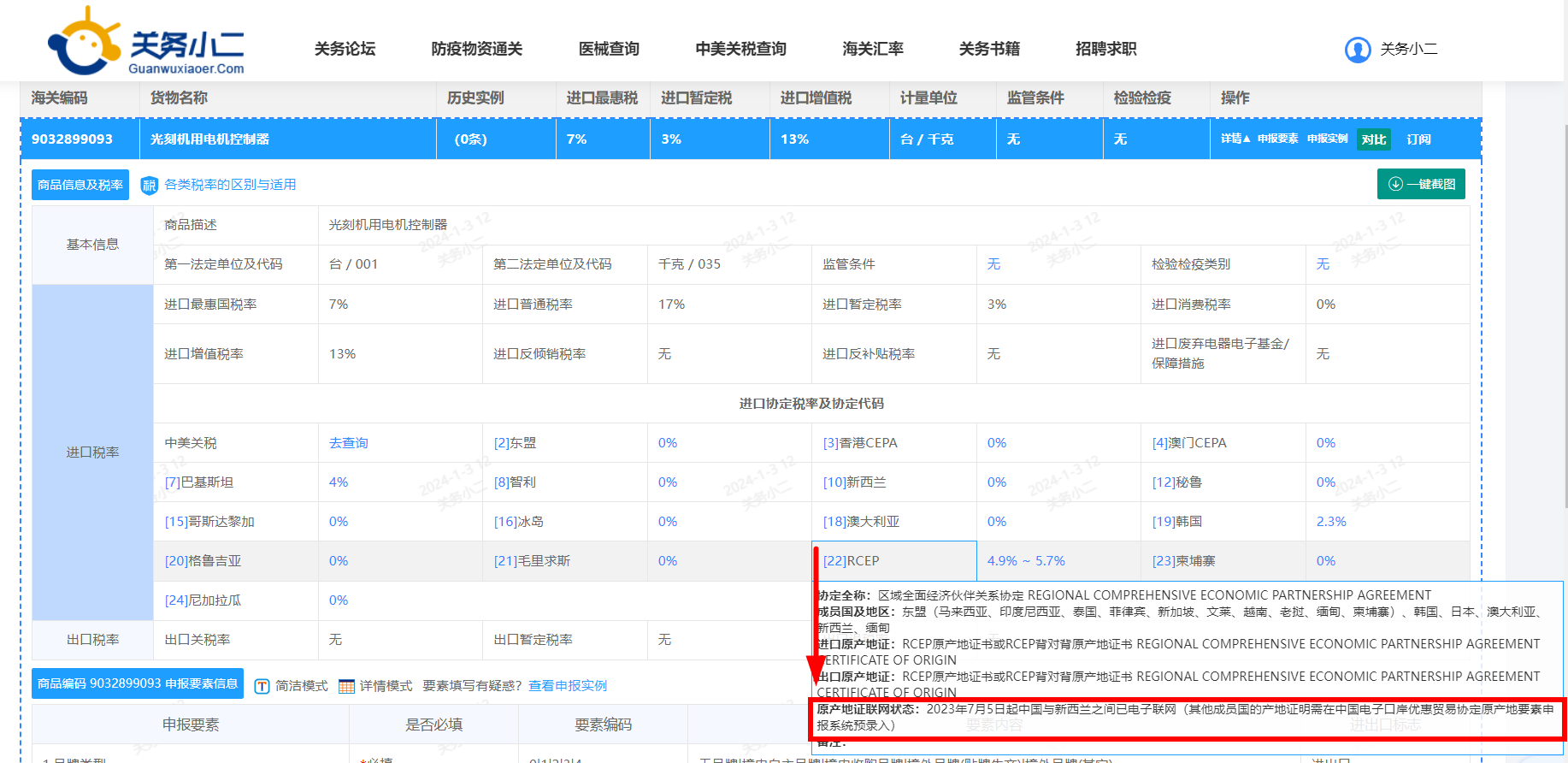Image resolution: width=1568 pixels, height=763 pixels.
Task: Select the 商品编码 9032899093 申报要素信息 tab
Action: tap(138, 683)
